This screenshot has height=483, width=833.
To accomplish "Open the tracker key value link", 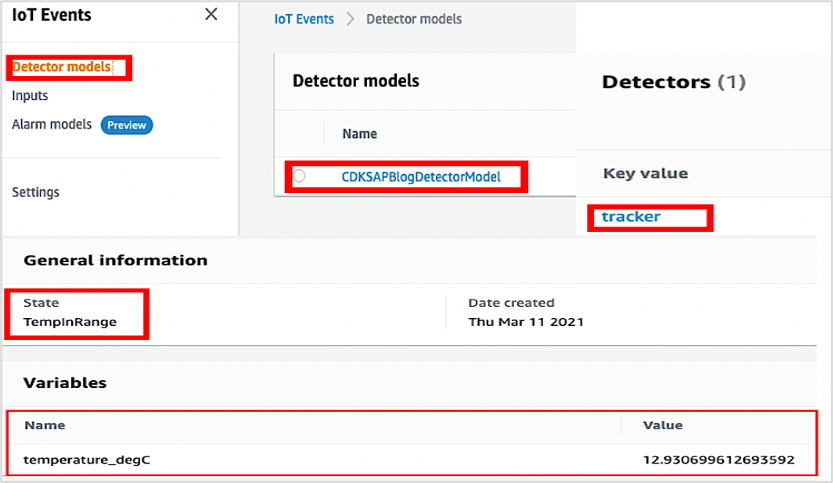I will [631, 217].
